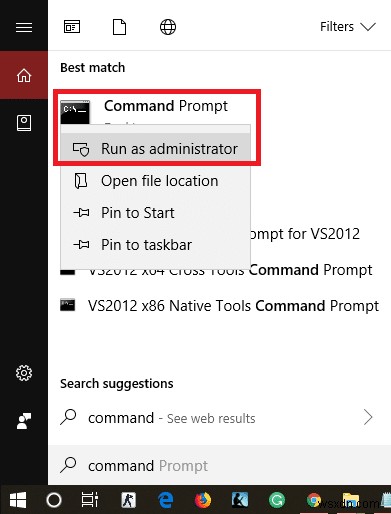This screenshot has height=514, width=391.
Task: Click the Feedback person icon in the sidebar
Action: pyautogui.click(x=24, y=421)
